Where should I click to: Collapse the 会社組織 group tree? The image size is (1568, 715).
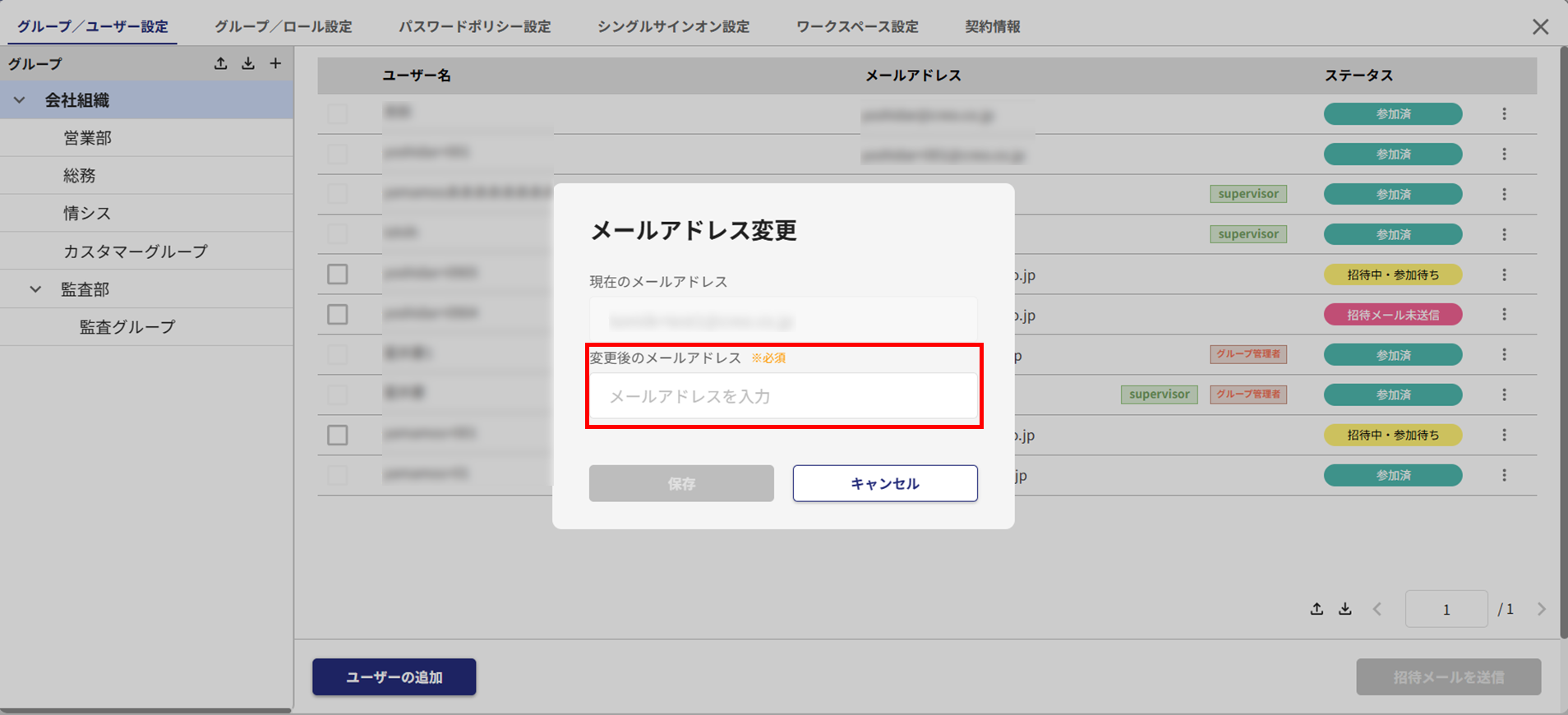(x=20, y=100)
